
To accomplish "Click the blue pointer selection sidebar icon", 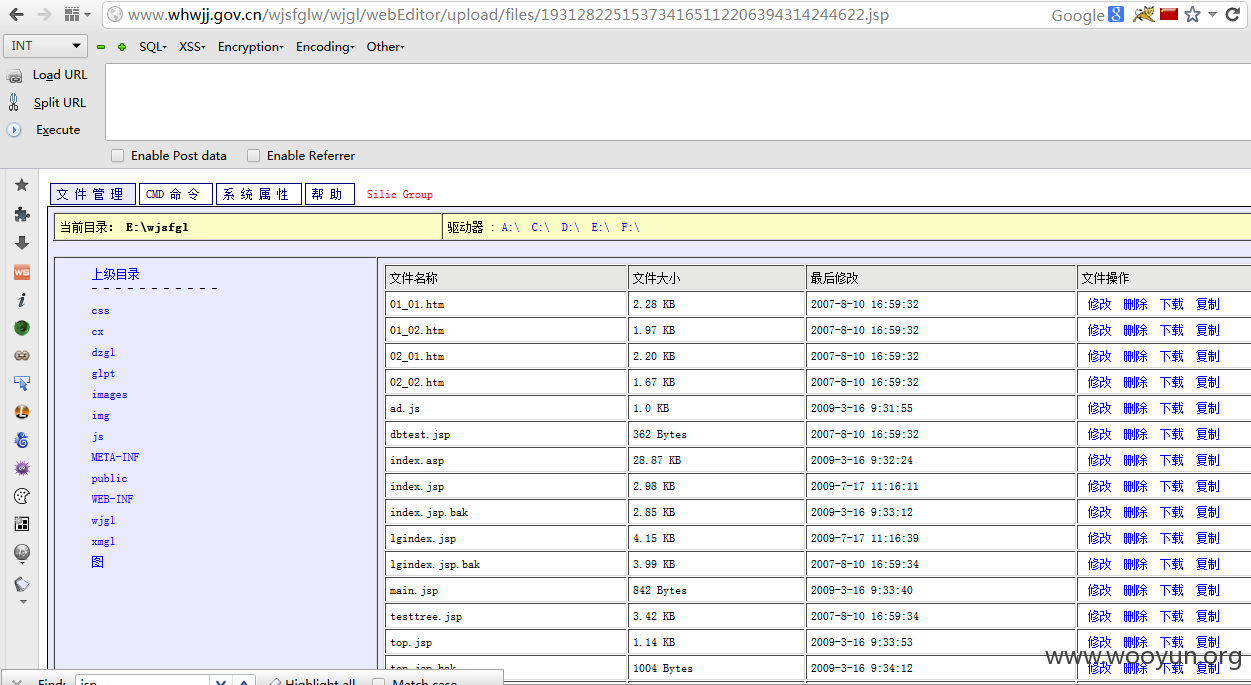I will pyautogui.click(x=21, y=383).
